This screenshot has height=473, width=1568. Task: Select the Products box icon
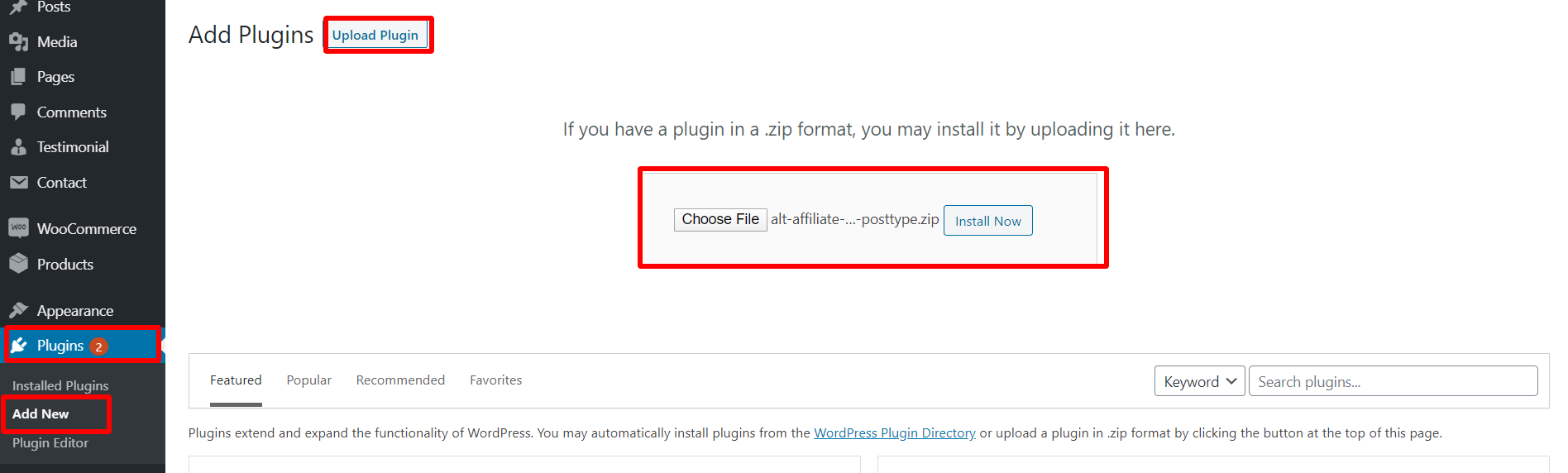(x=18, y=264)
